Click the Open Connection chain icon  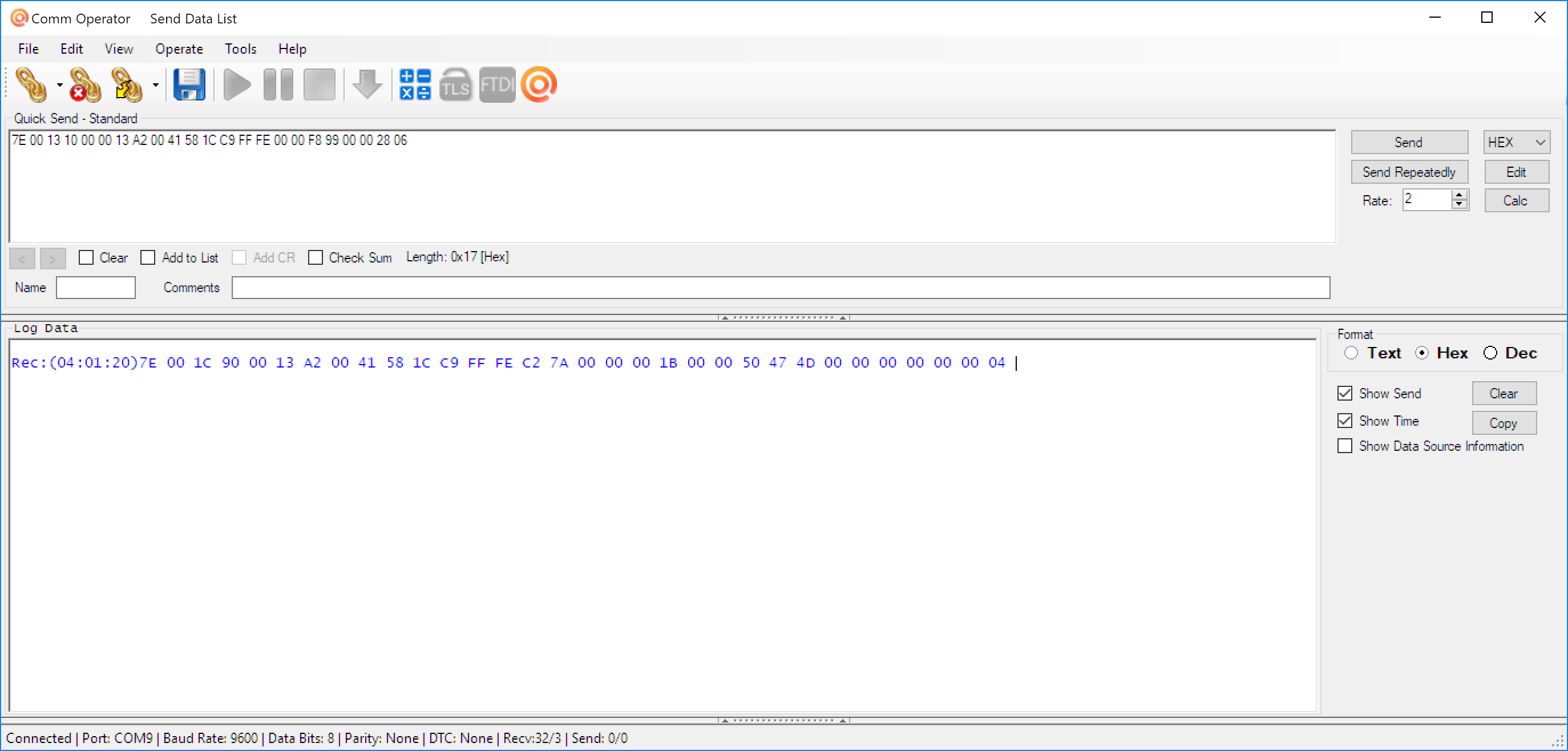31,84
